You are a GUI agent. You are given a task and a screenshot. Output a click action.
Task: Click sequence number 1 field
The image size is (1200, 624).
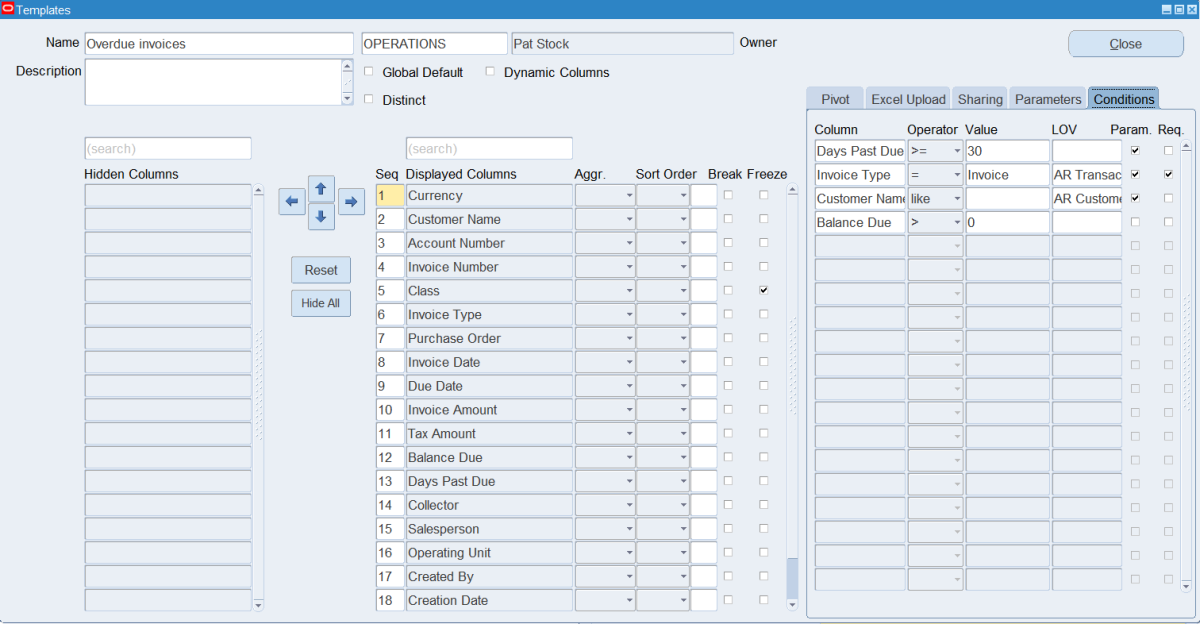click(389, 196)
